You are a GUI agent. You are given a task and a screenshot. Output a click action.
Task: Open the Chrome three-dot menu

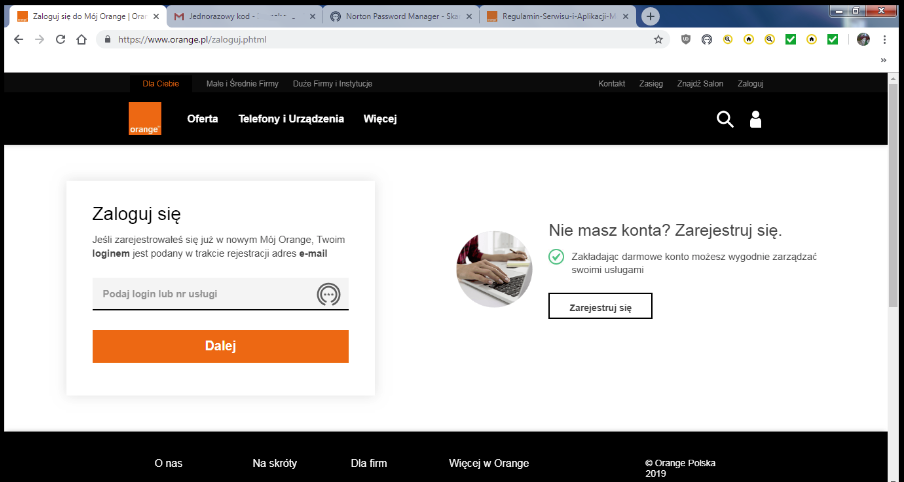pos(884,40)
